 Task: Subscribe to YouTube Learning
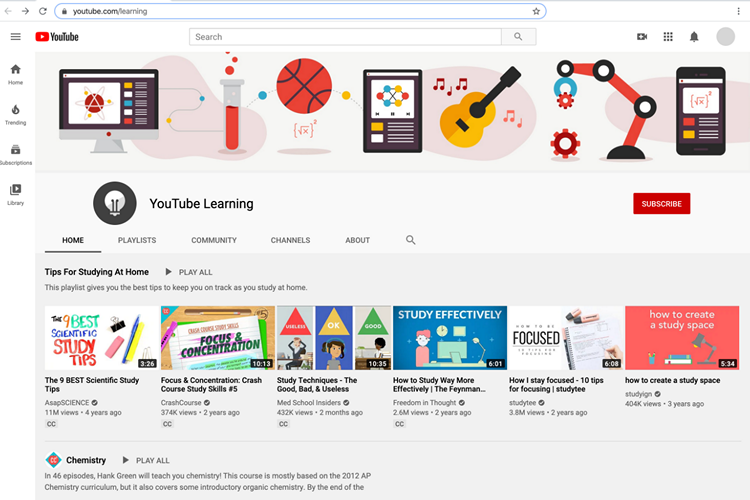[661, 204]
